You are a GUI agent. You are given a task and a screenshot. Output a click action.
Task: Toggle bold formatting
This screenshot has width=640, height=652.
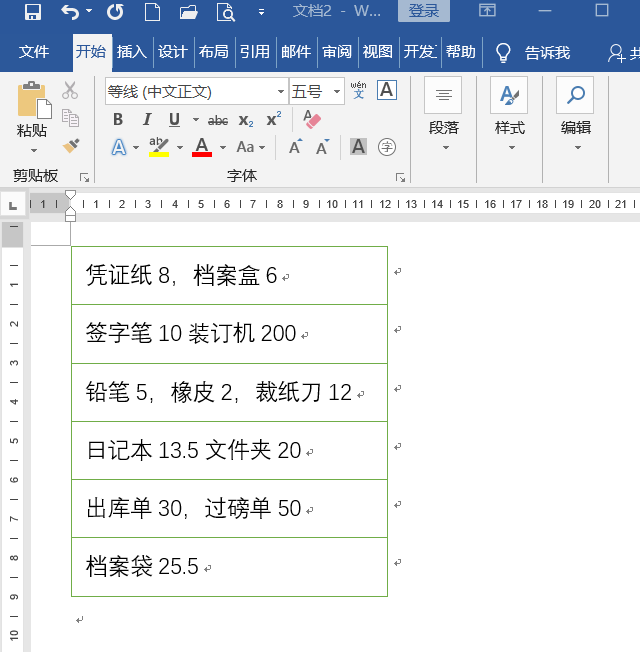(118, 120)
